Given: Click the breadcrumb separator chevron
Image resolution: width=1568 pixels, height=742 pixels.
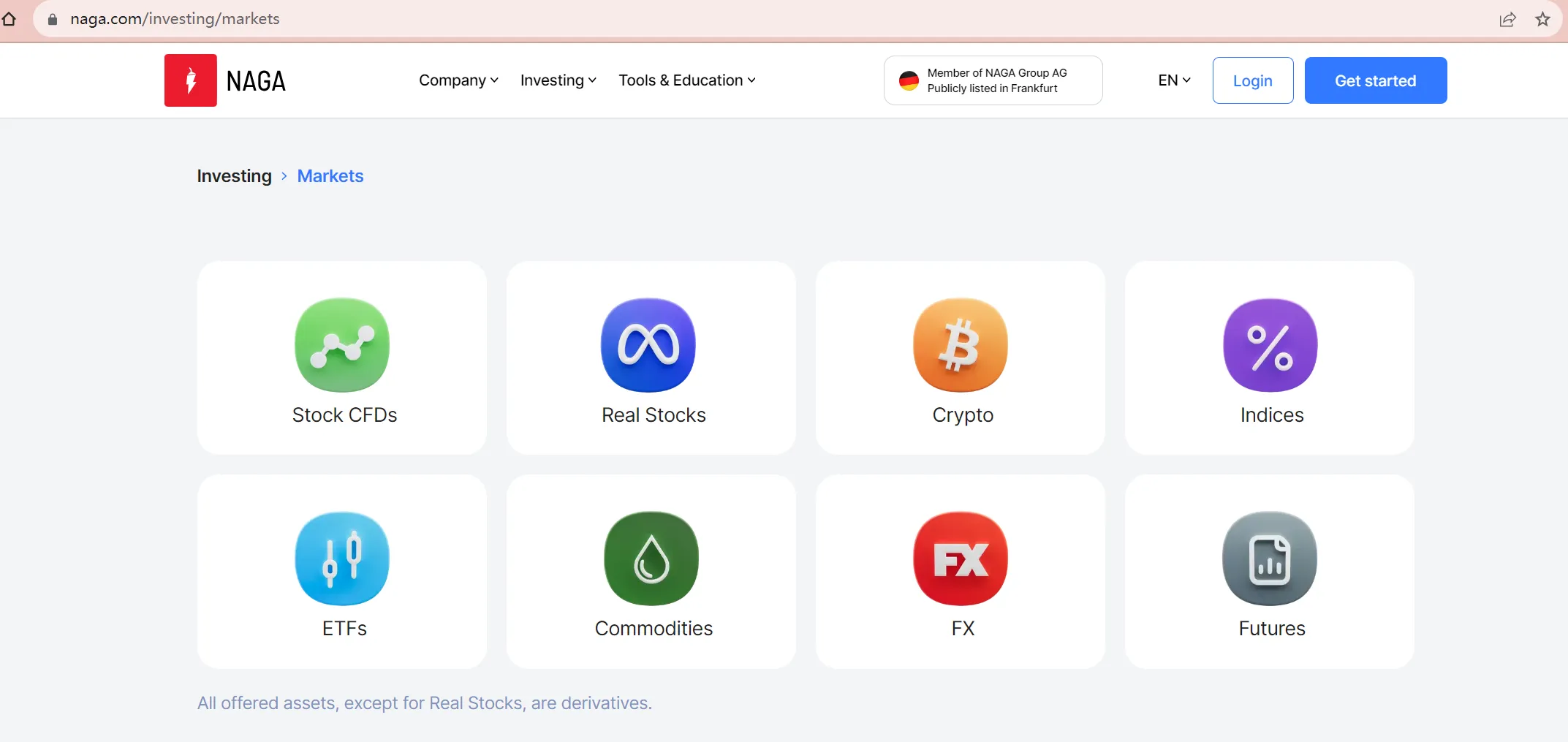Looking at the screenshot, I should 284,176.
